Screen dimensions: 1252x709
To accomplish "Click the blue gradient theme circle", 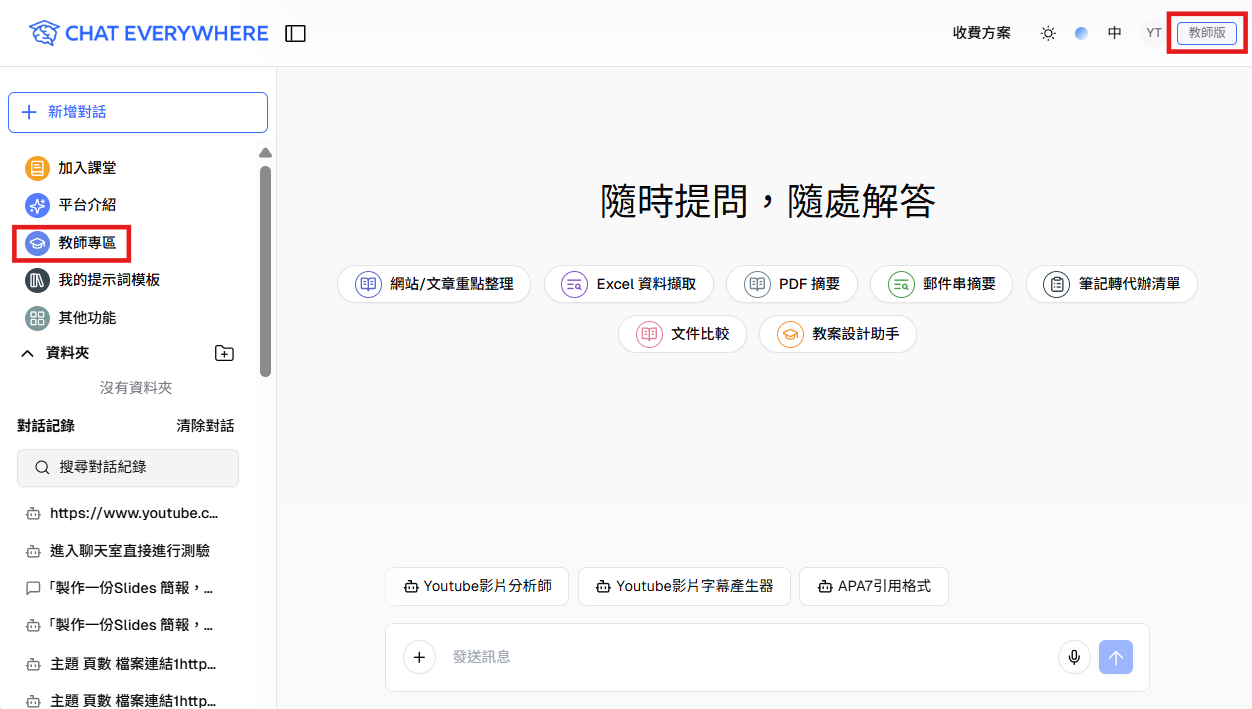I will tap(1081, 33).
